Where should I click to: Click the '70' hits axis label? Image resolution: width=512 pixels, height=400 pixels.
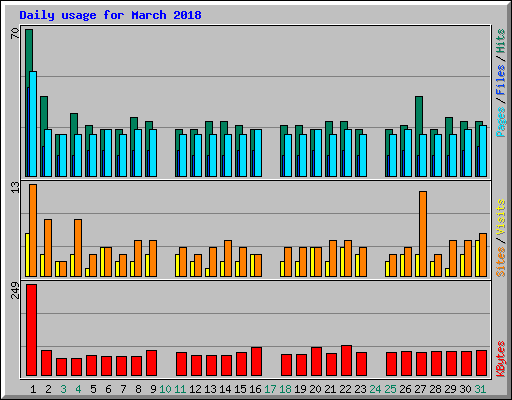(x=15, y=33)
